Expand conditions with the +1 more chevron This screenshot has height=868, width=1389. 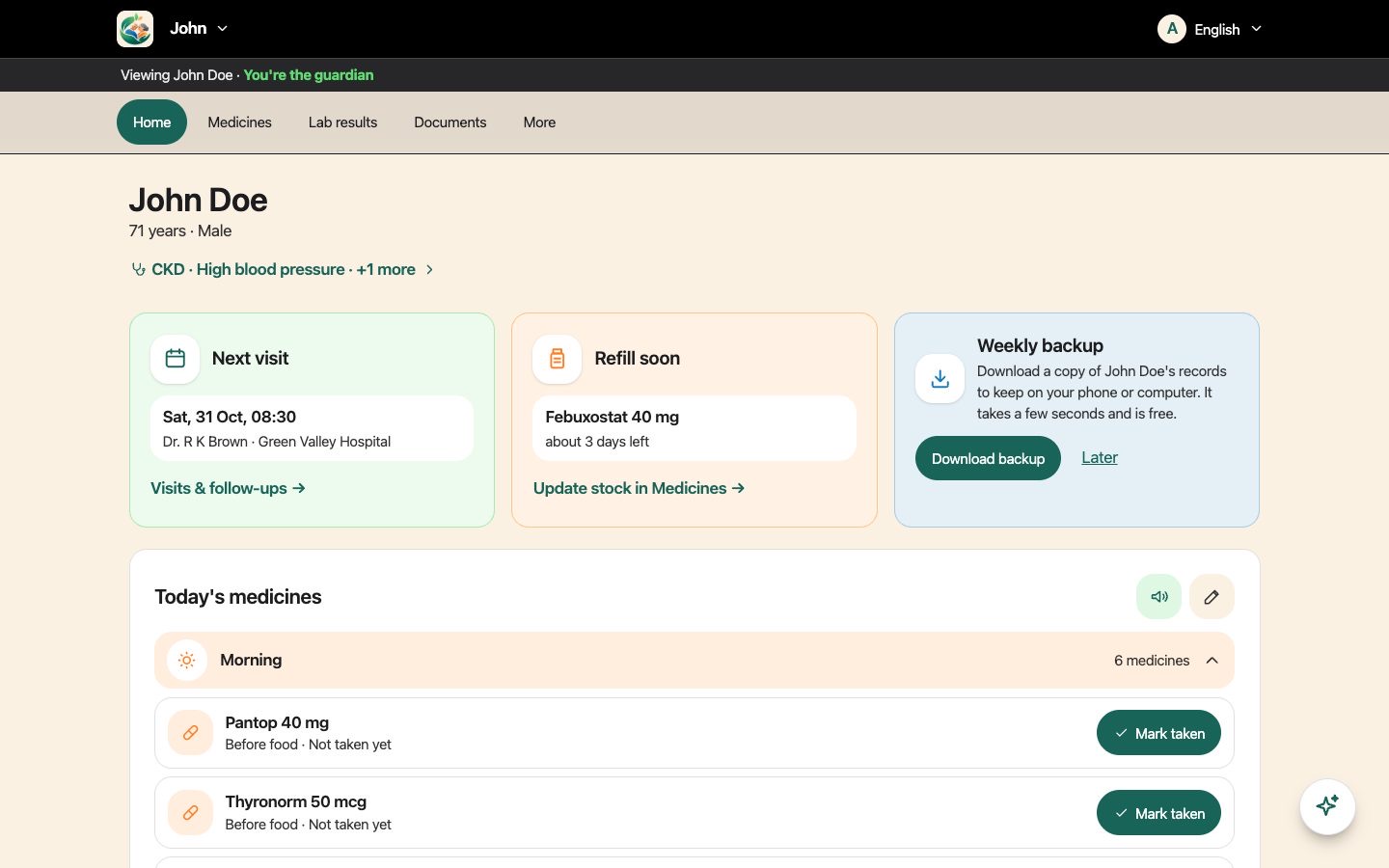(429, 269)
